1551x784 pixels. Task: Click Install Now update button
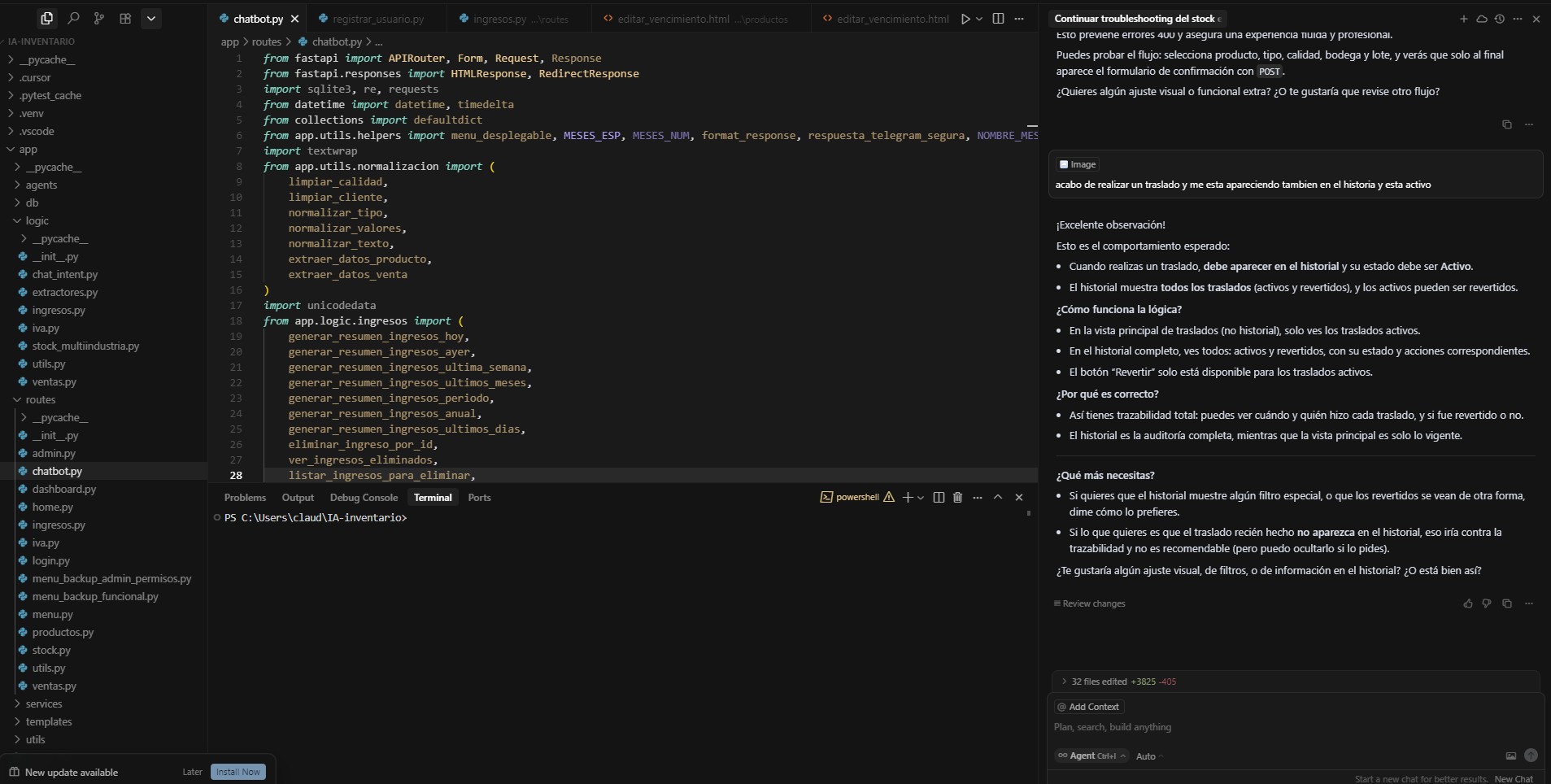point(238,772)
